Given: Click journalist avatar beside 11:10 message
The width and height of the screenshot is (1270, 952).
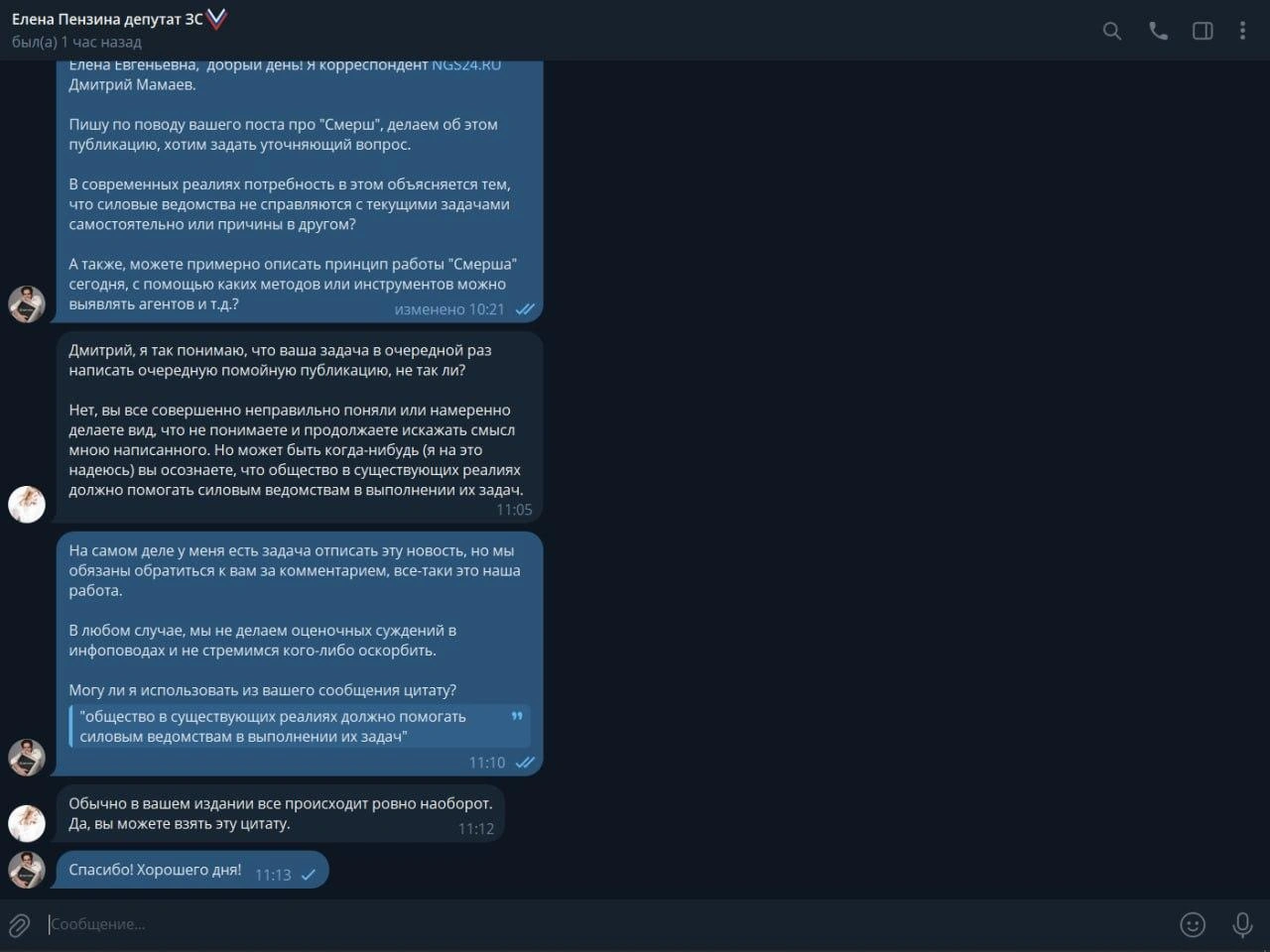Looking at the screenshot, I should point(27,758).
